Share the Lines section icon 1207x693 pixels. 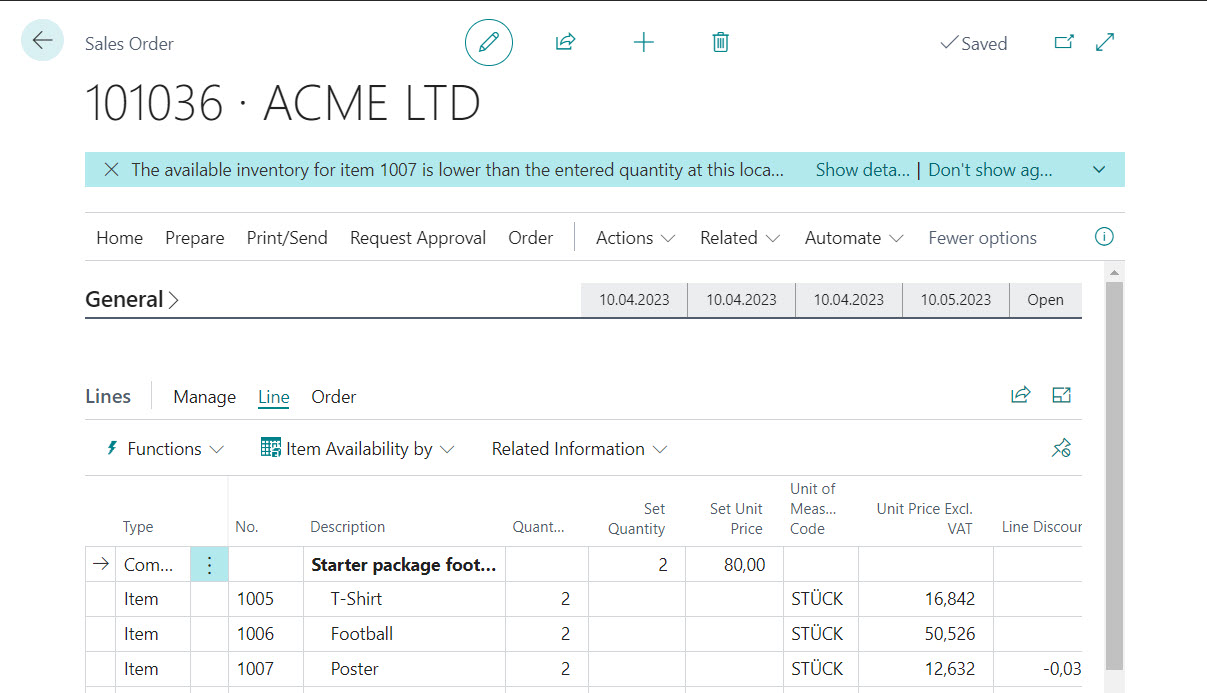[1020, 395]
